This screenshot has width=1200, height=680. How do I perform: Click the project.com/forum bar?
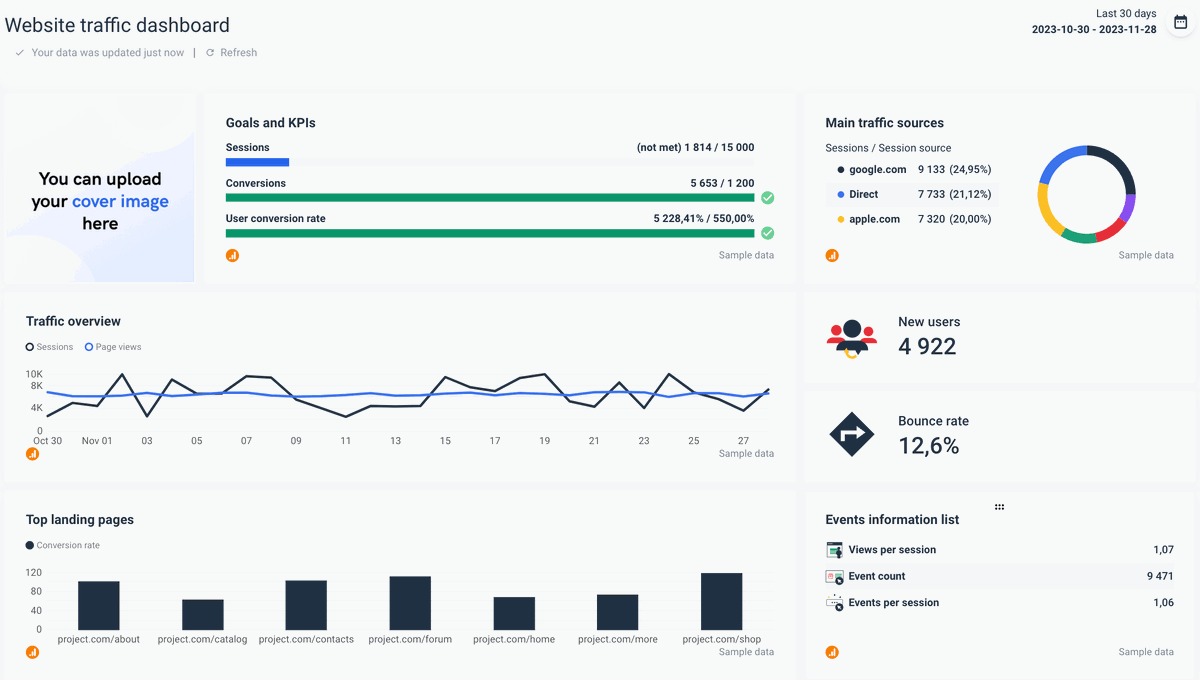click(410, 602)
